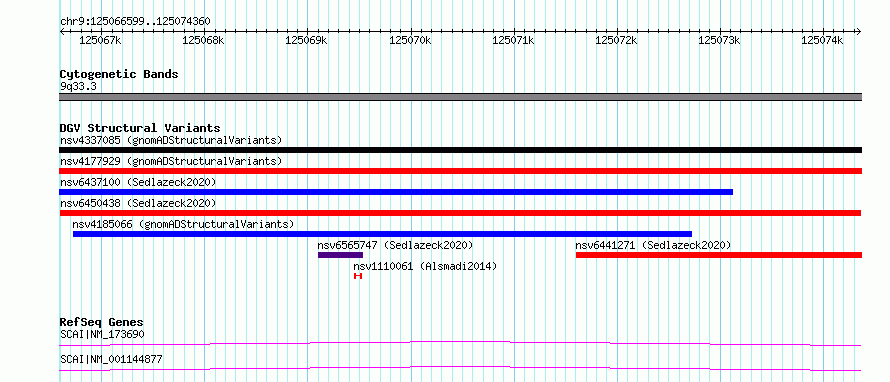
Task: Click the blue bar for nsv4185066
Action: [383, 234]
